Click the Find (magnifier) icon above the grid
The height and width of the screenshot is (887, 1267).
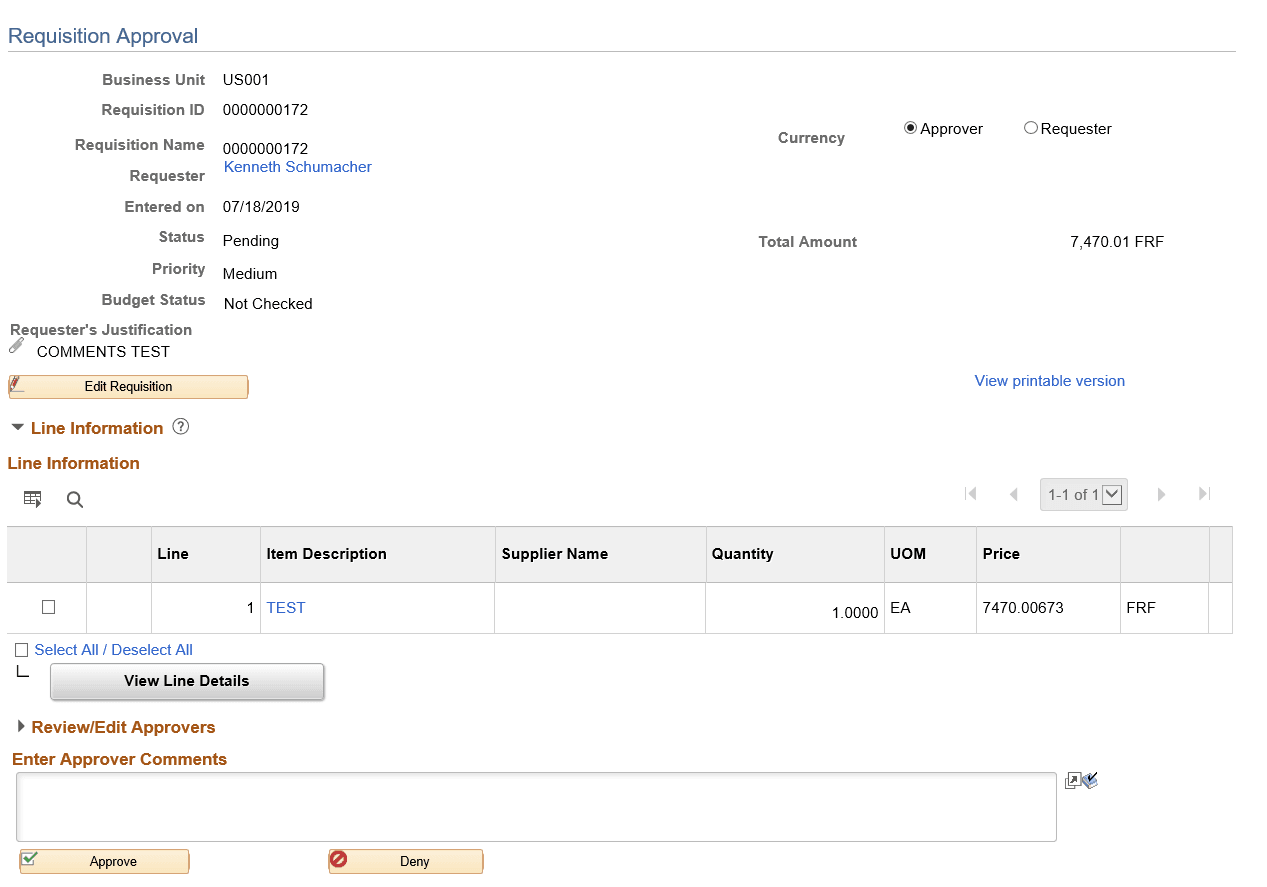pos(74,499)
